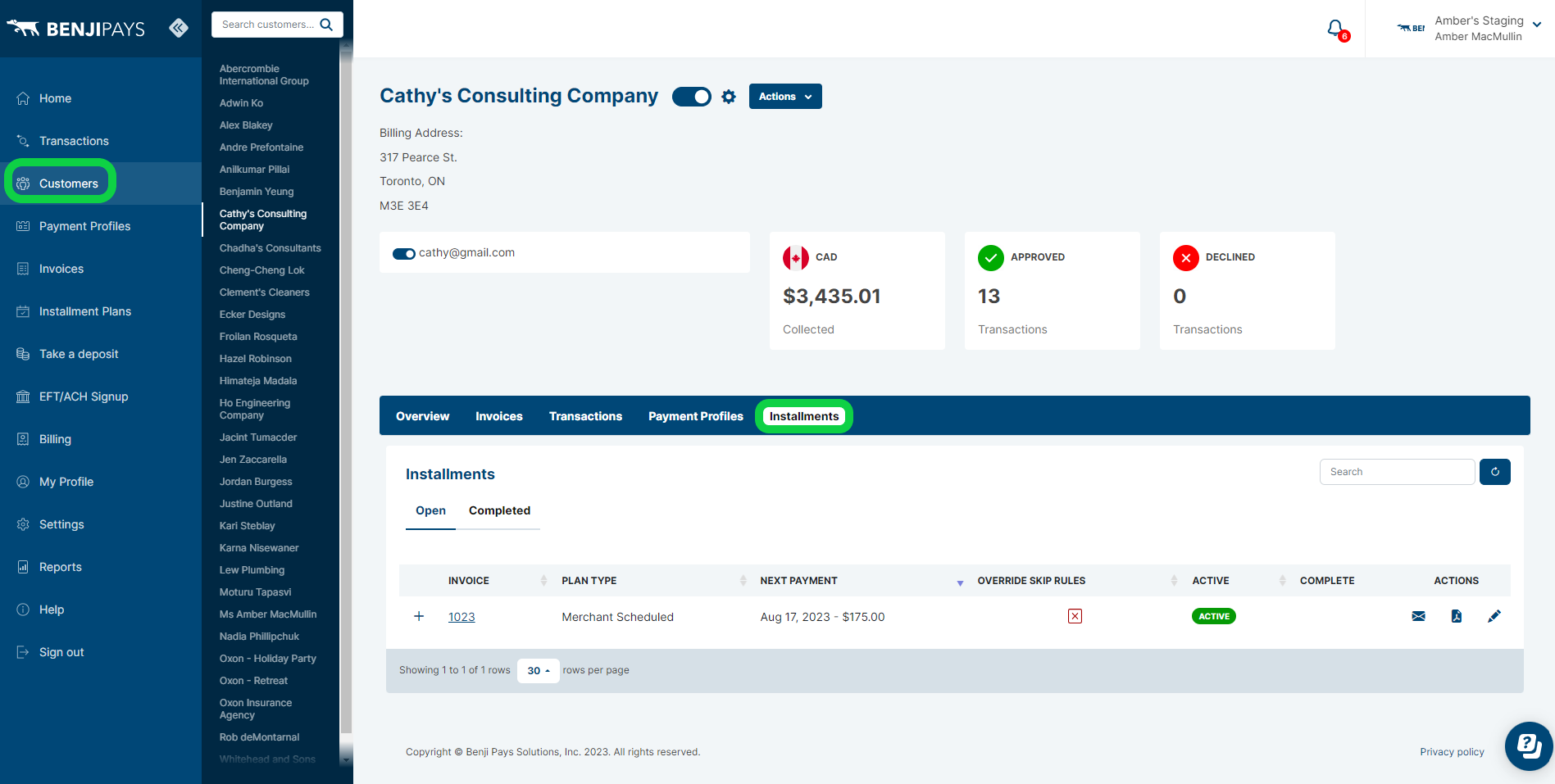Click the ACTIVE status badge
1555x784 pixels.
click(1213, 616)
